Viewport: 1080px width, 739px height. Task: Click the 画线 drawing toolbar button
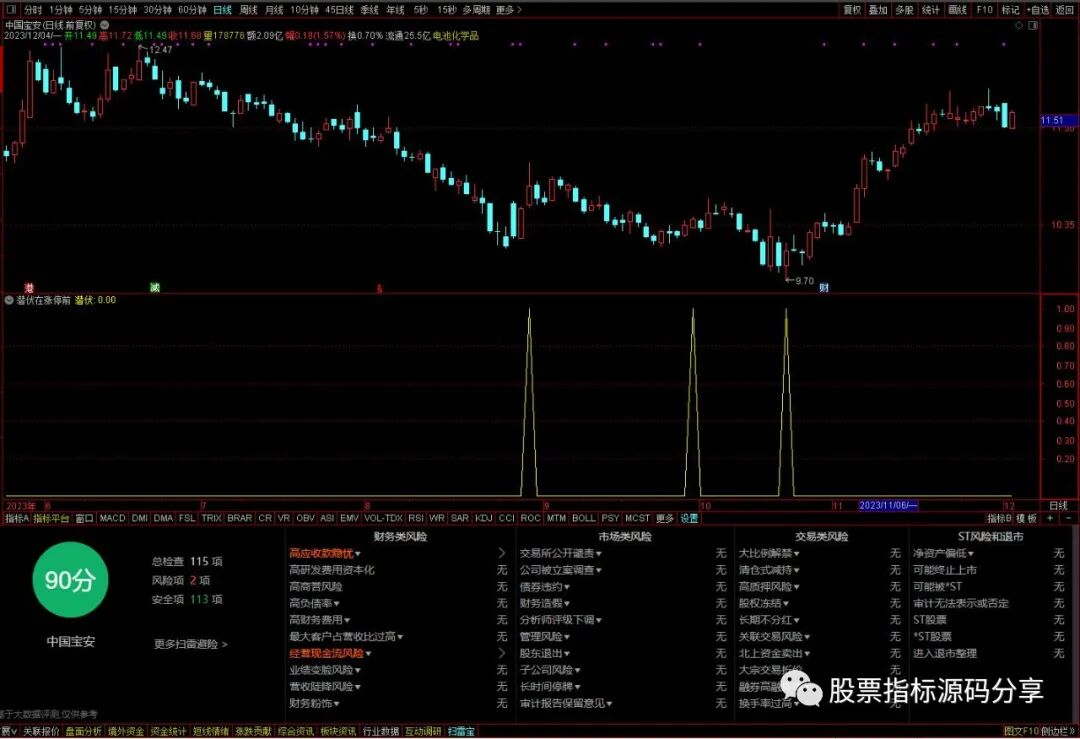(957, 10)
